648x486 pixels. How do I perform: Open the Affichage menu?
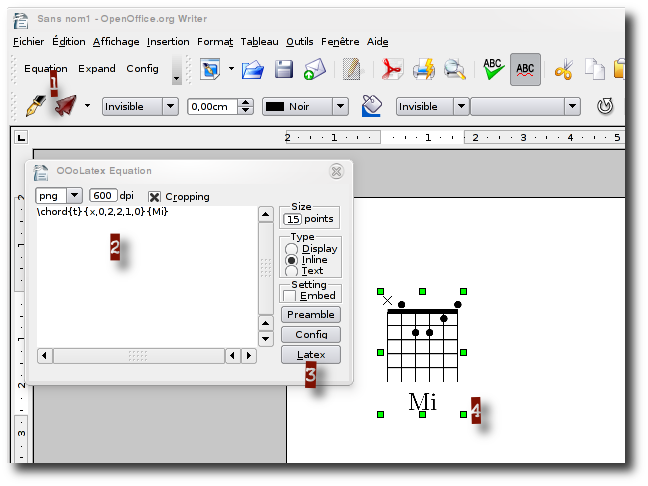click(116, 42)
